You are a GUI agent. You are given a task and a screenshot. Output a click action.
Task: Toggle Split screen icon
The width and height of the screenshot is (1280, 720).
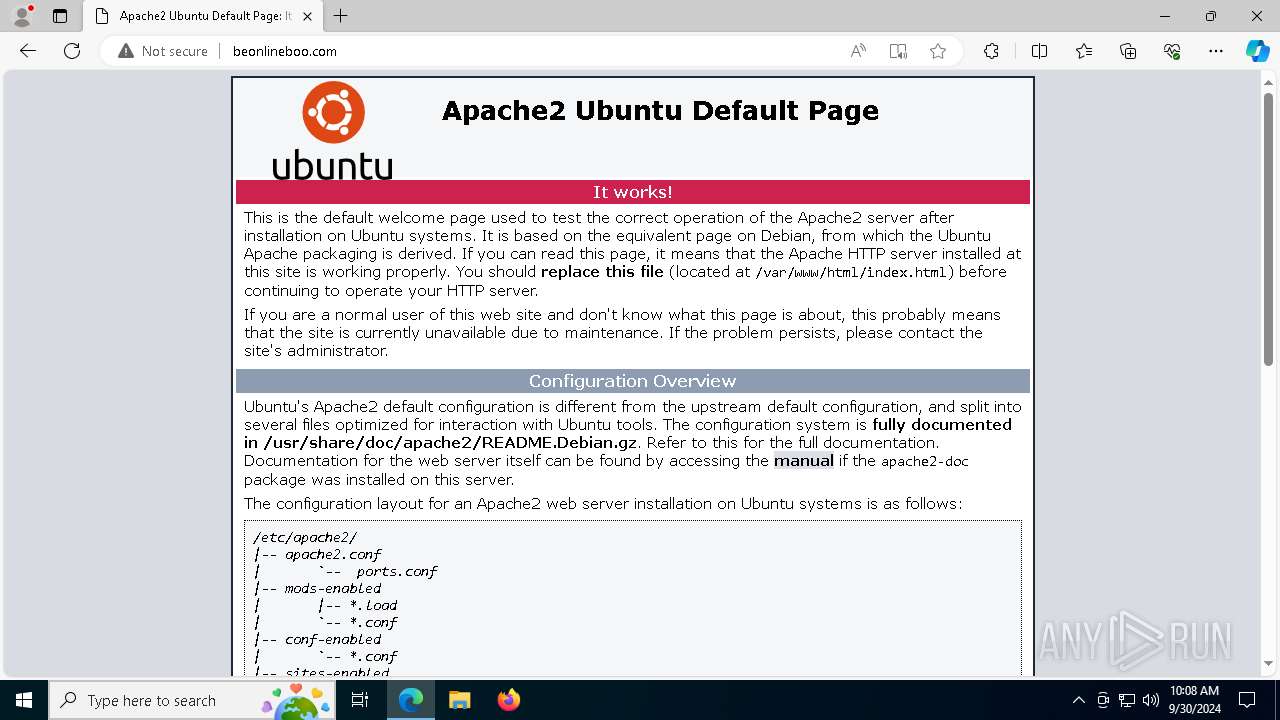tap(1039, 51)
